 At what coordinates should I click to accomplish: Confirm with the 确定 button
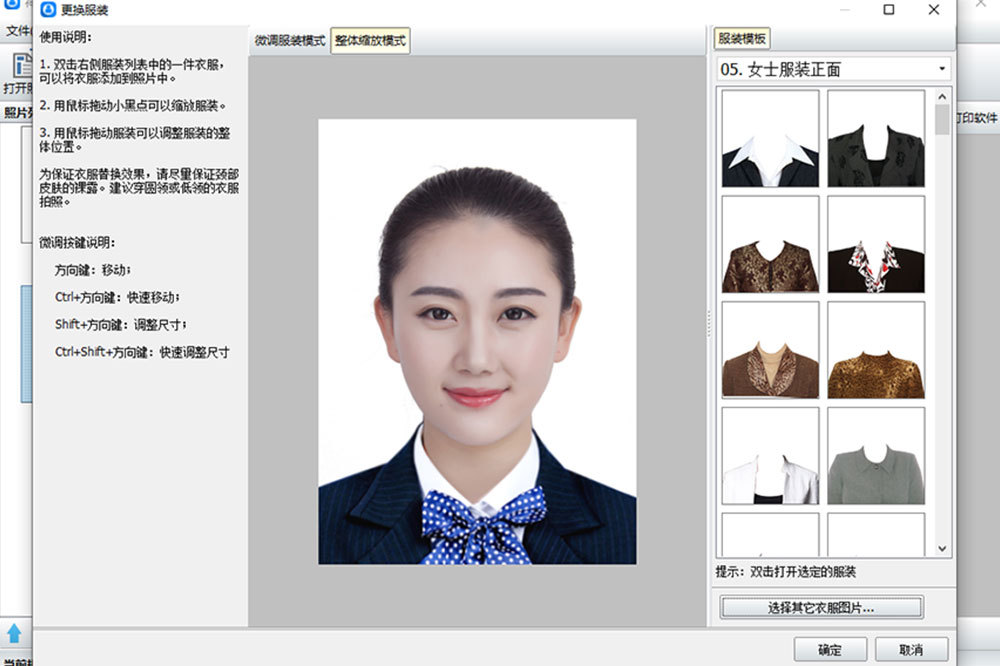point(829,649)
